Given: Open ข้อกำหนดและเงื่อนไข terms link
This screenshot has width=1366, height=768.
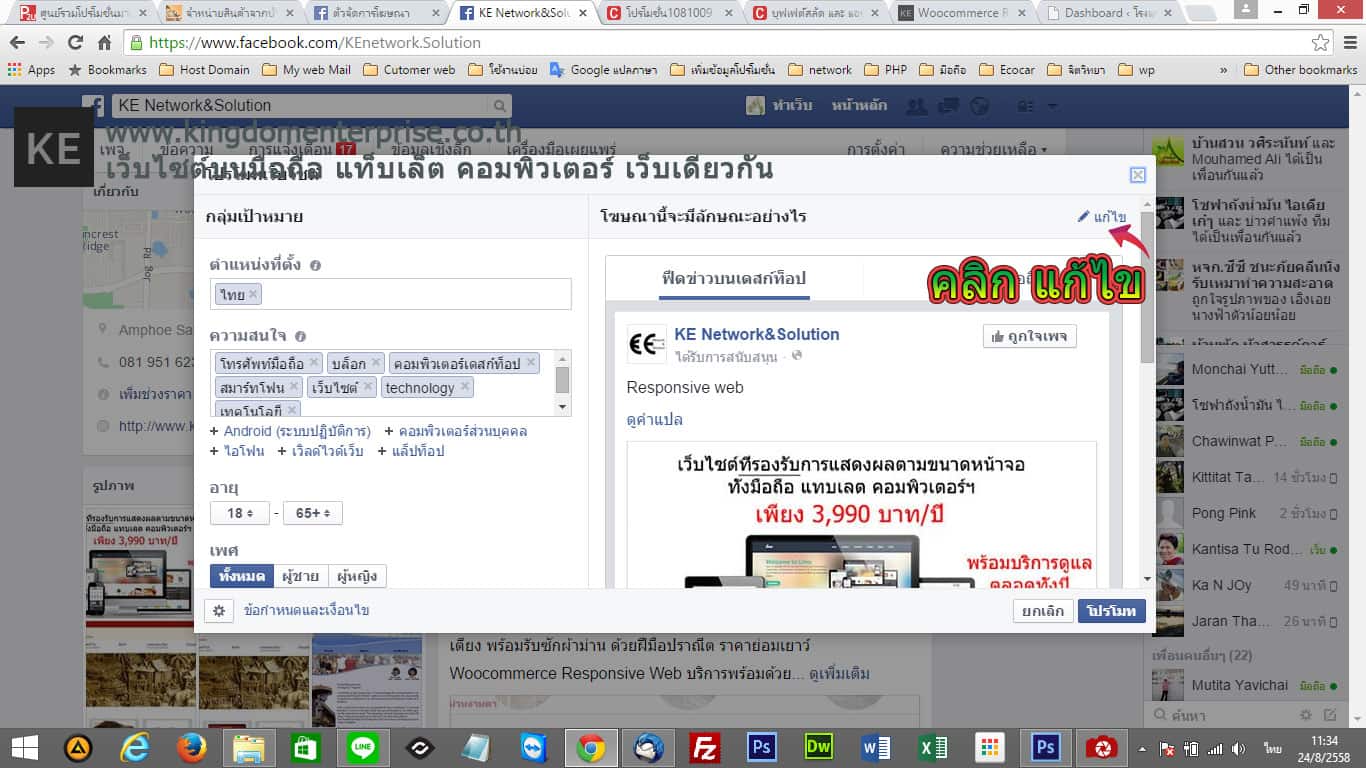Looking at the screenshot, I should pyautogui.click(x=306, y=610).
